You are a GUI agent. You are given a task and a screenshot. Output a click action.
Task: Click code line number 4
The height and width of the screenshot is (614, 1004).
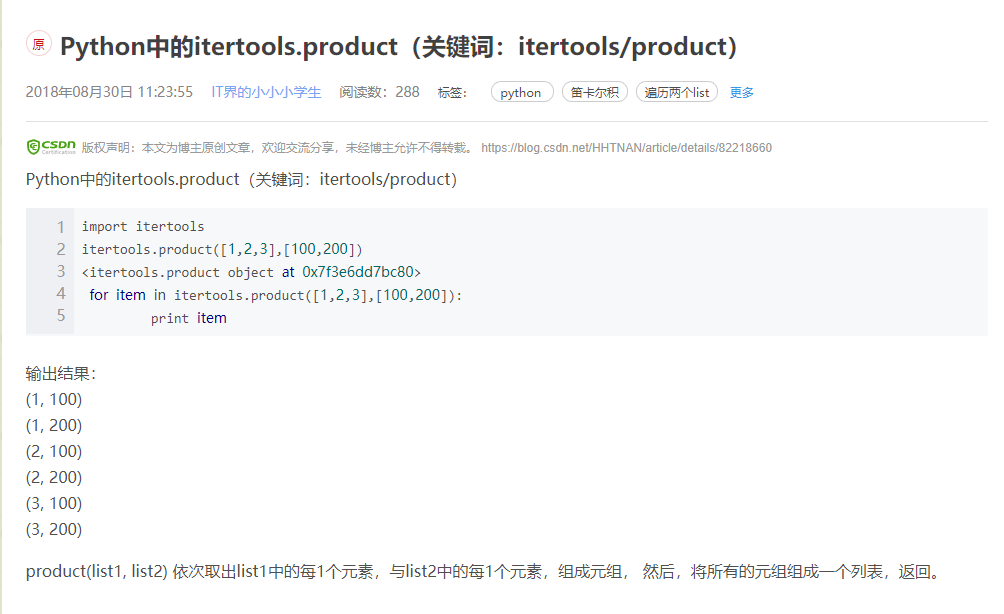pyautogui.click(x=61, y=294)
